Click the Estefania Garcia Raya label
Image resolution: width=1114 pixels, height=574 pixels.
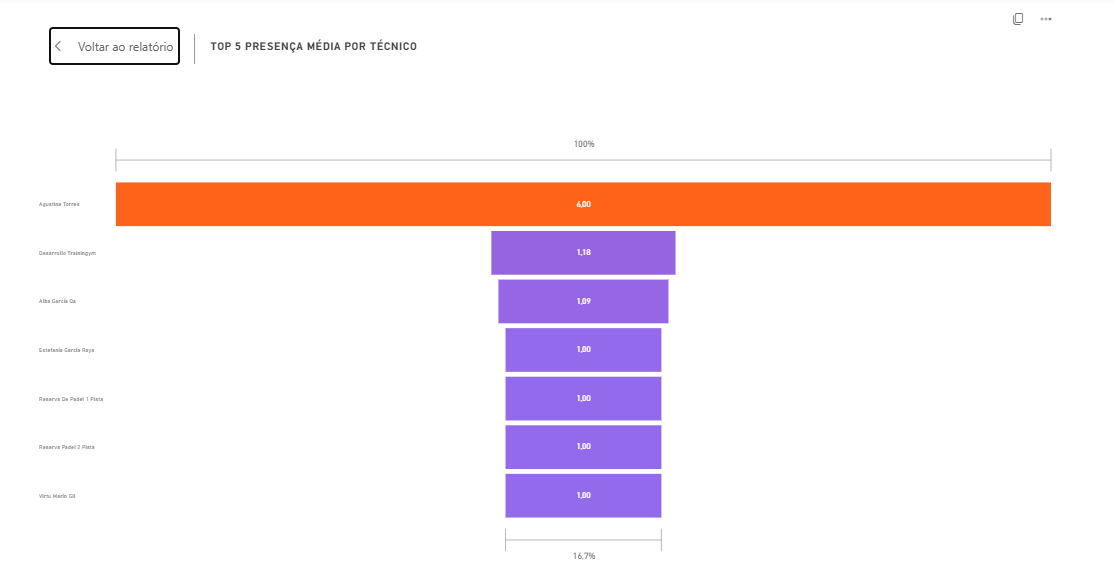pyautogui.click(x=66, y=350)
